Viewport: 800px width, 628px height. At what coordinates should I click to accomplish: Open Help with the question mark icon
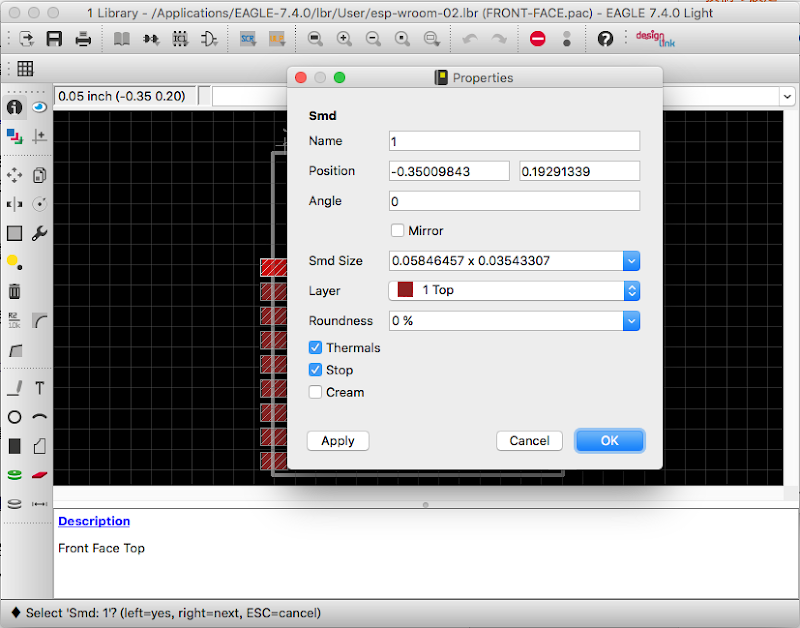point(605,39)
